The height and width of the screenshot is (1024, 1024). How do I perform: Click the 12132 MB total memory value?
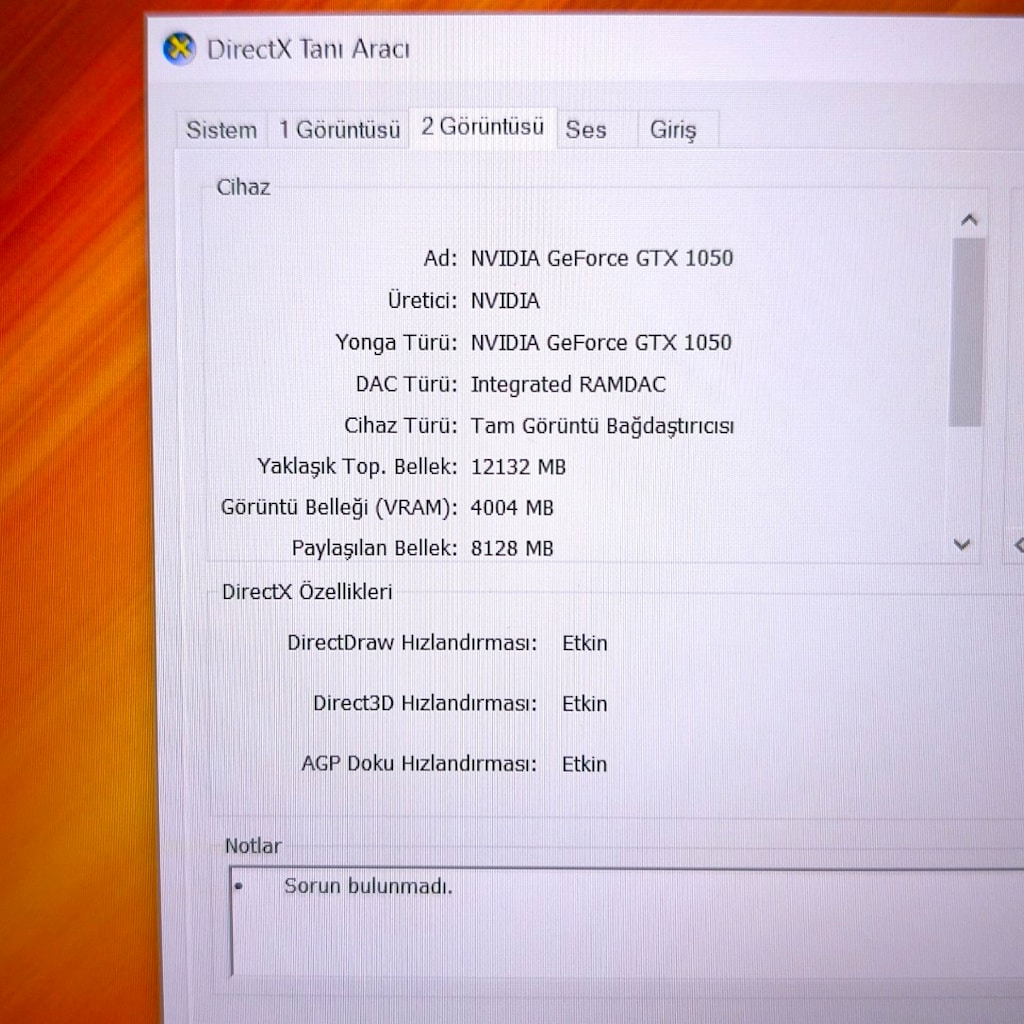pos(518,468)
